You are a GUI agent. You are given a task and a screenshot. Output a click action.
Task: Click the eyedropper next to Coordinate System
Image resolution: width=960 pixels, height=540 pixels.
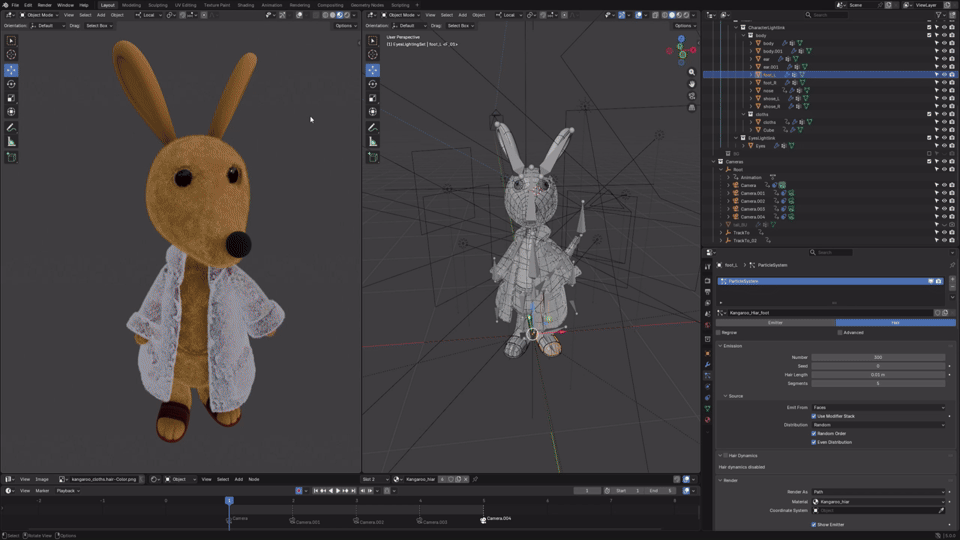[941, 510]
